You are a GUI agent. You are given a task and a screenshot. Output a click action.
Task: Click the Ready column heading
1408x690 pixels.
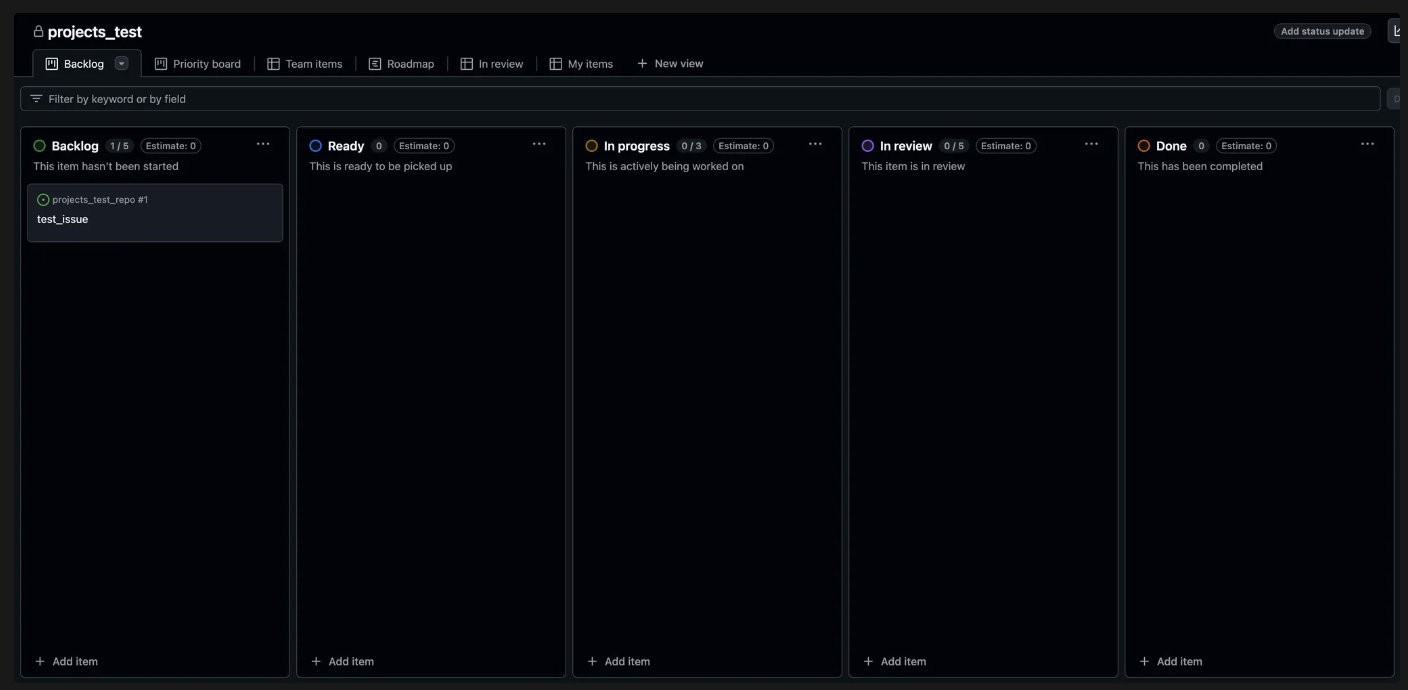click(346, 146)
